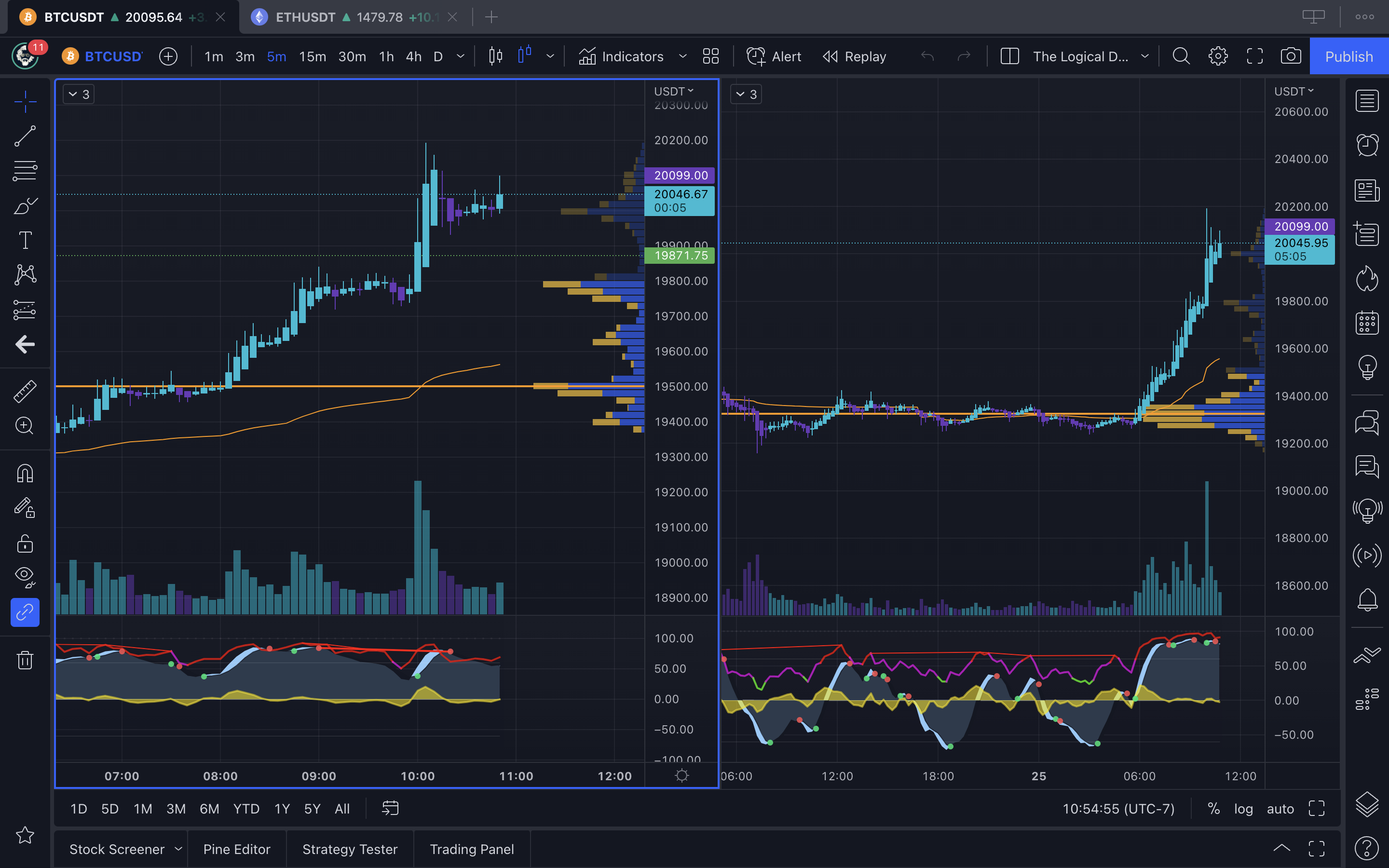1389x868 pixels.
Task: Open a new tab with plus
Action: [491, 17]
